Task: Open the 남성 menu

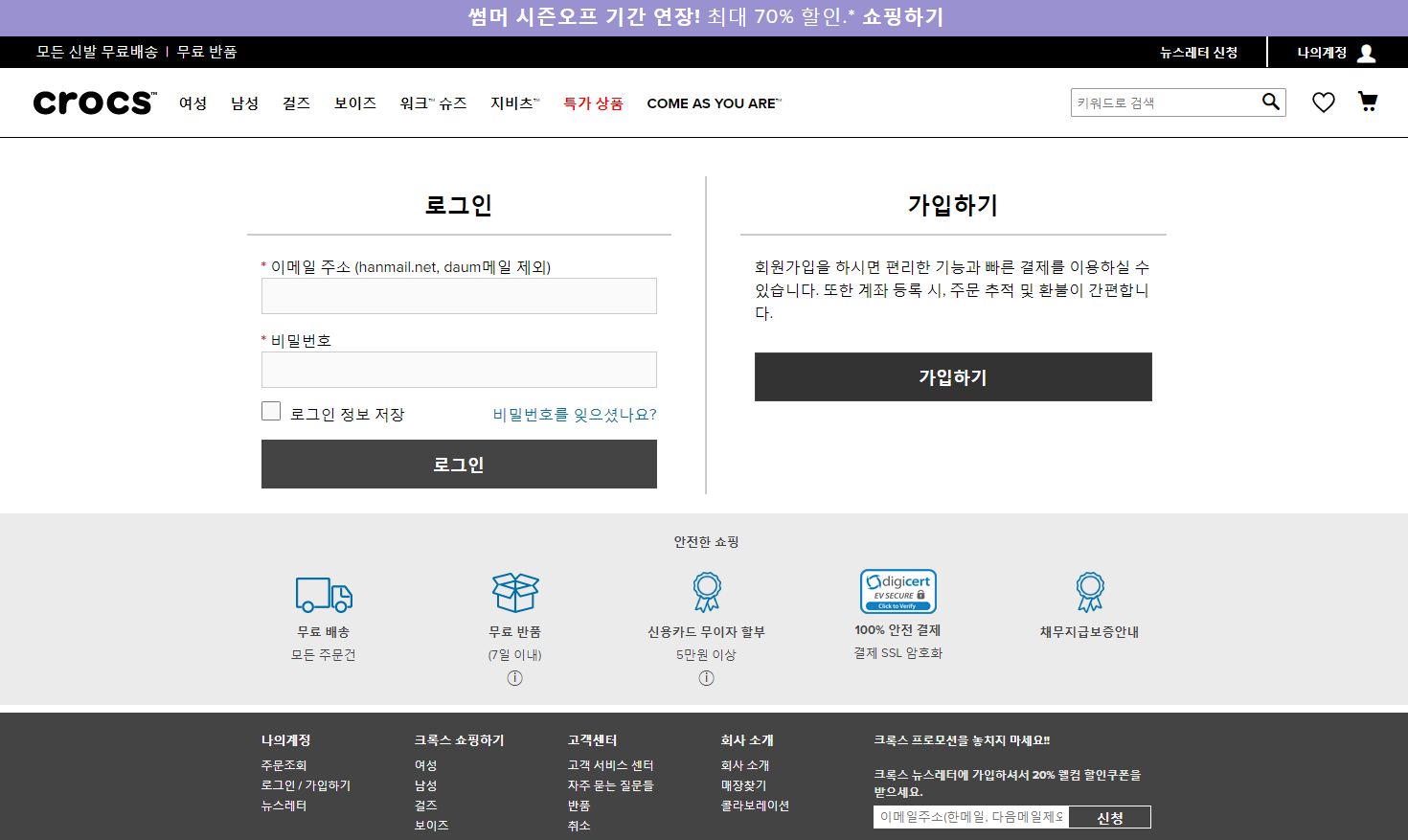Action: pos(244,103)
